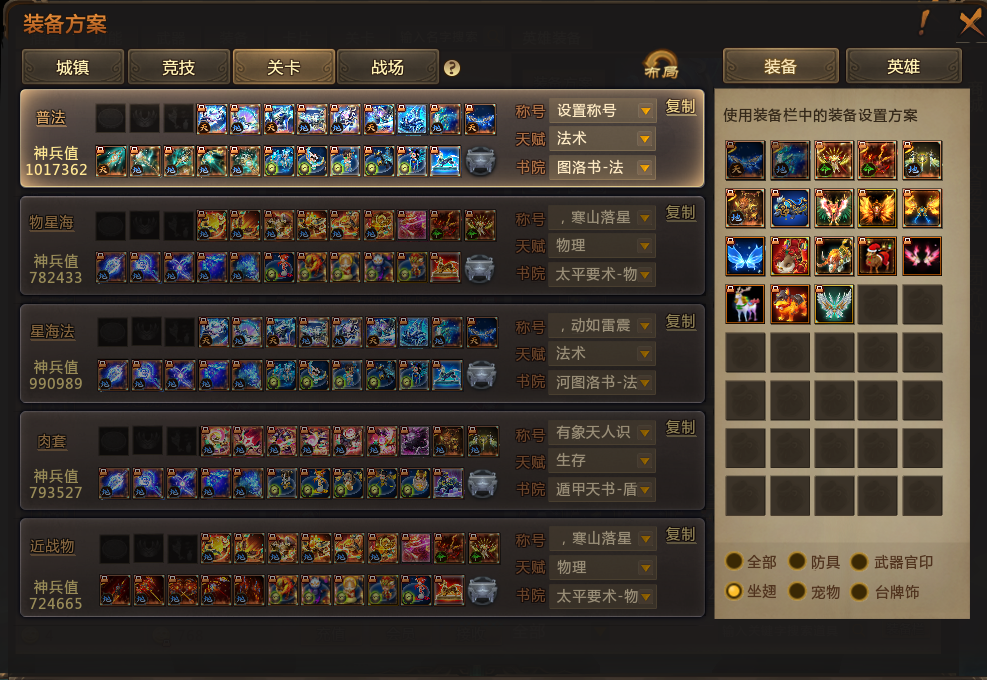Click the 近战物 scheme name label
This screenshot has width=987, height=680.
(52, 546)
